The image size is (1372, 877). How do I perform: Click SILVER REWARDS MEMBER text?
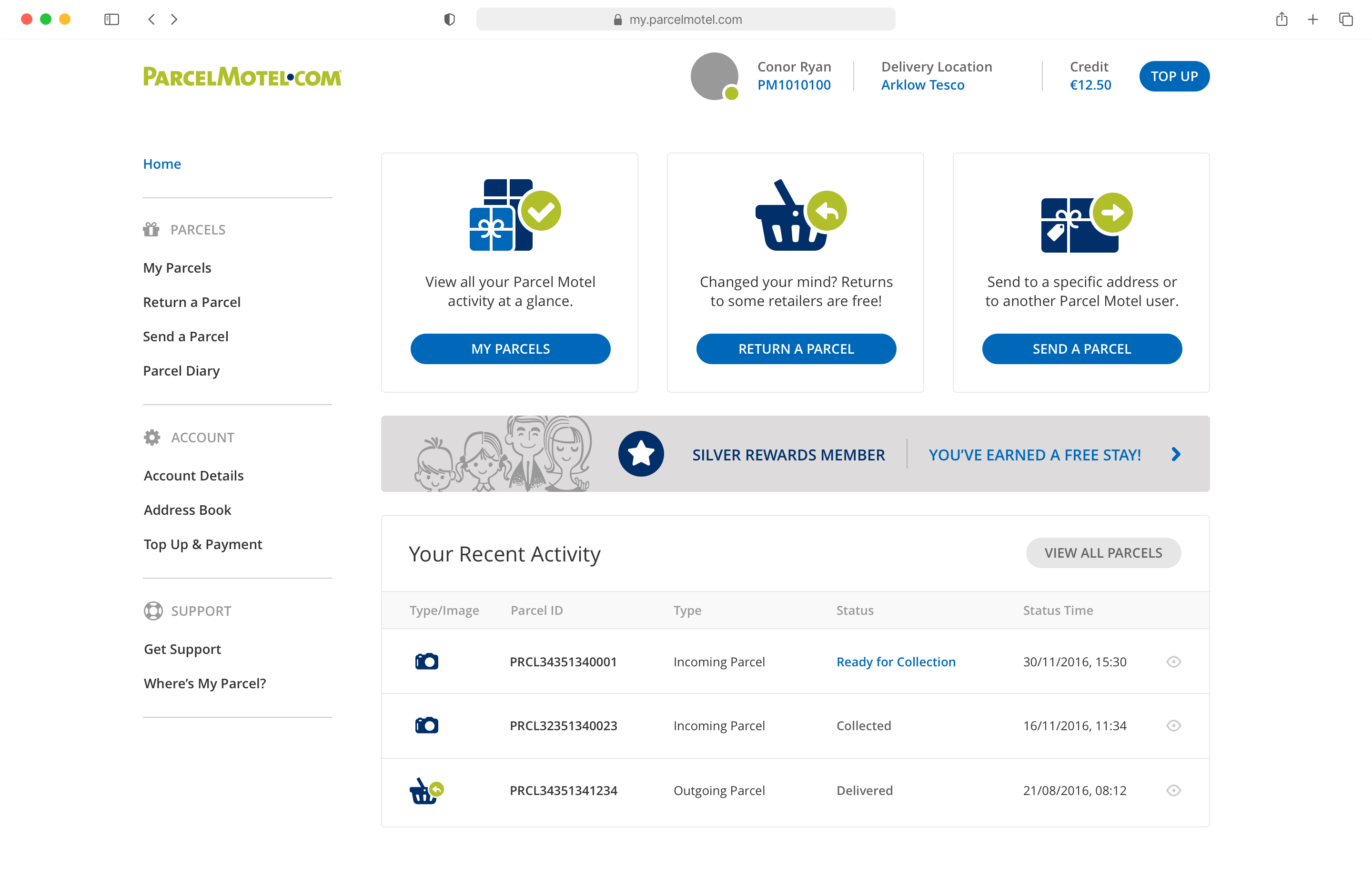[788, 454]
